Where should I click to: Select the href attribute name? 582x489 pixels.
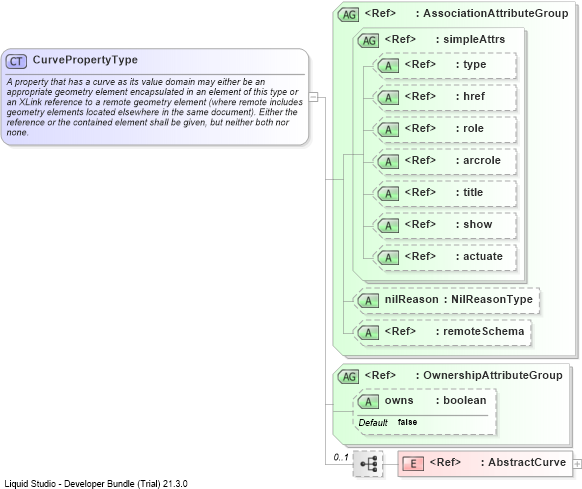[474, 96]
